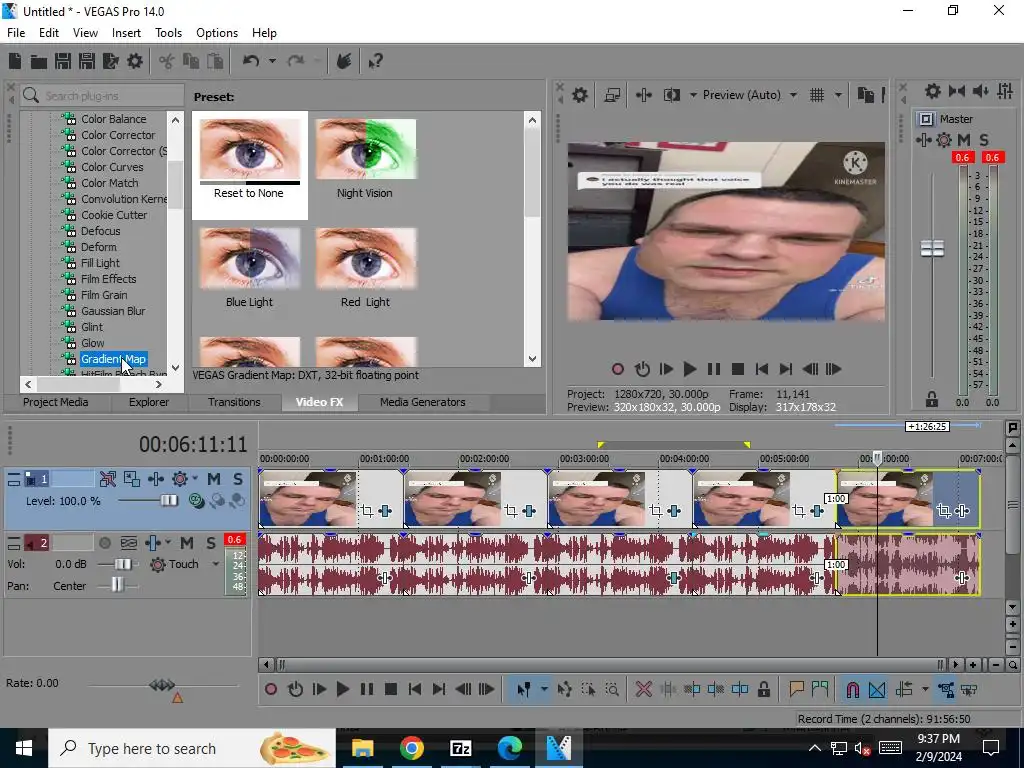The height and width of the screenshot is (768, 1024).
Task: Switch to the Media Generators tab
Action: [x=423, y=402]
